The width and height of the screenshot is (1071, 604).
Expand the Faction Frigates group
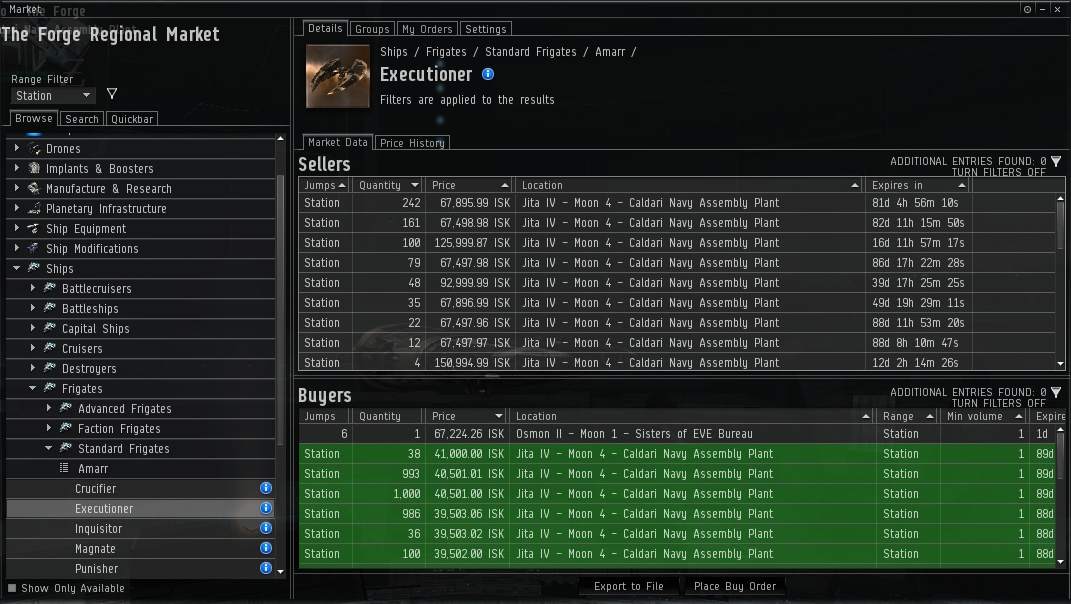click(x=49, y=428)
